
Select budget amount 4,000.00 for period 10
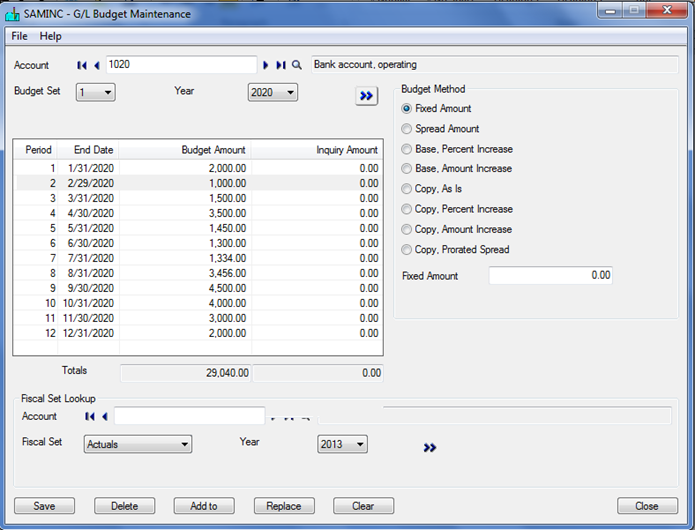tap(185, 304)
